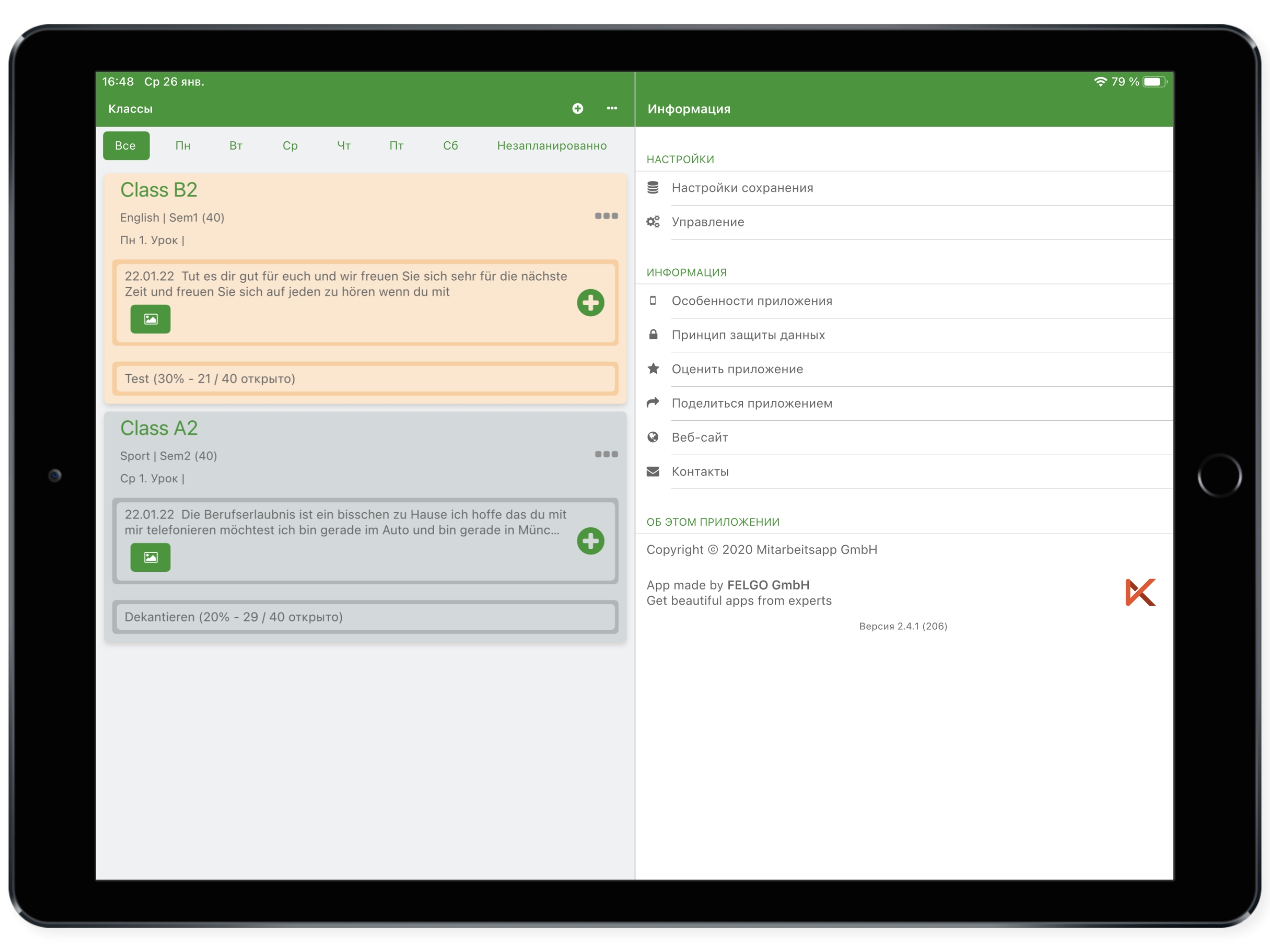1270x952 pixels.
Task: Open Принцип защиты данных privacy entry
Action: tap(747, 335)
